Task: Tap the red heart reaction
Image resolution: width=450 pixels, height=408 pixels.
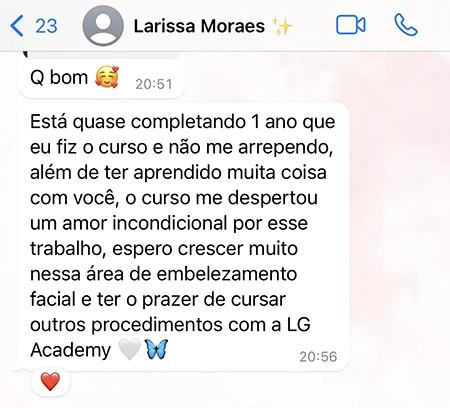Action: (x=50, y=382)
